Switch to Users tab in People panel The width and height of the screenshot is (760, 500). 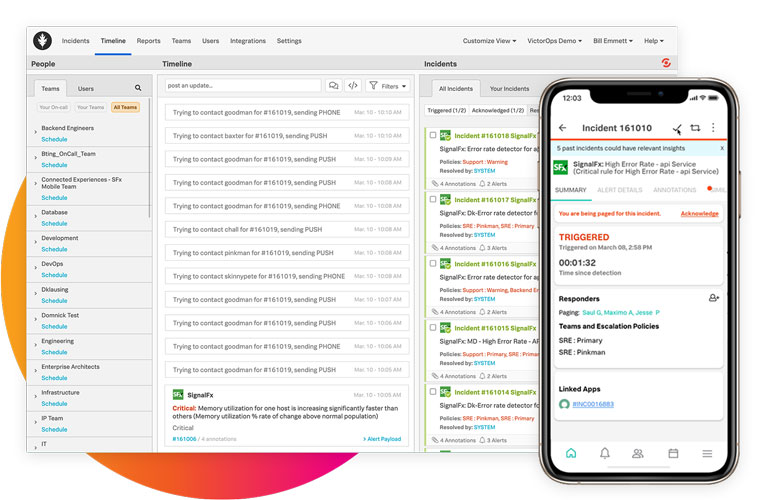coord(86,89)
